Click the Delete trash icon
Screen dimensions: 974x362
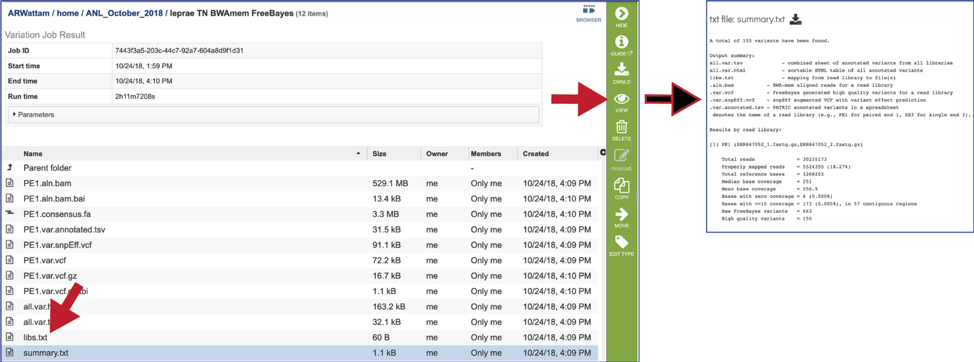621,127
